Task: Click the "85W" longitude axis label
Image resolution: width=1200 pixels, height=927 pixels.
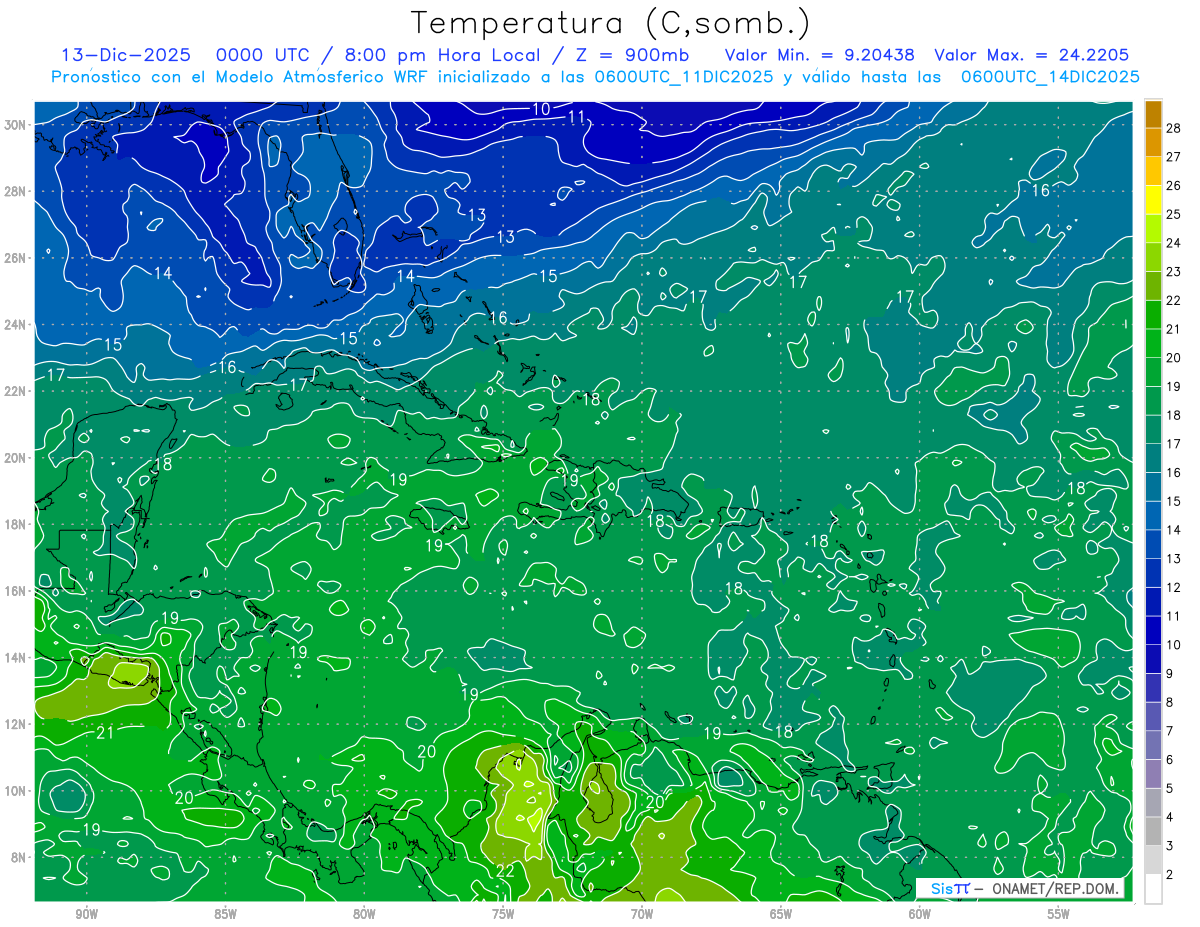Action: tap(226, 914)
